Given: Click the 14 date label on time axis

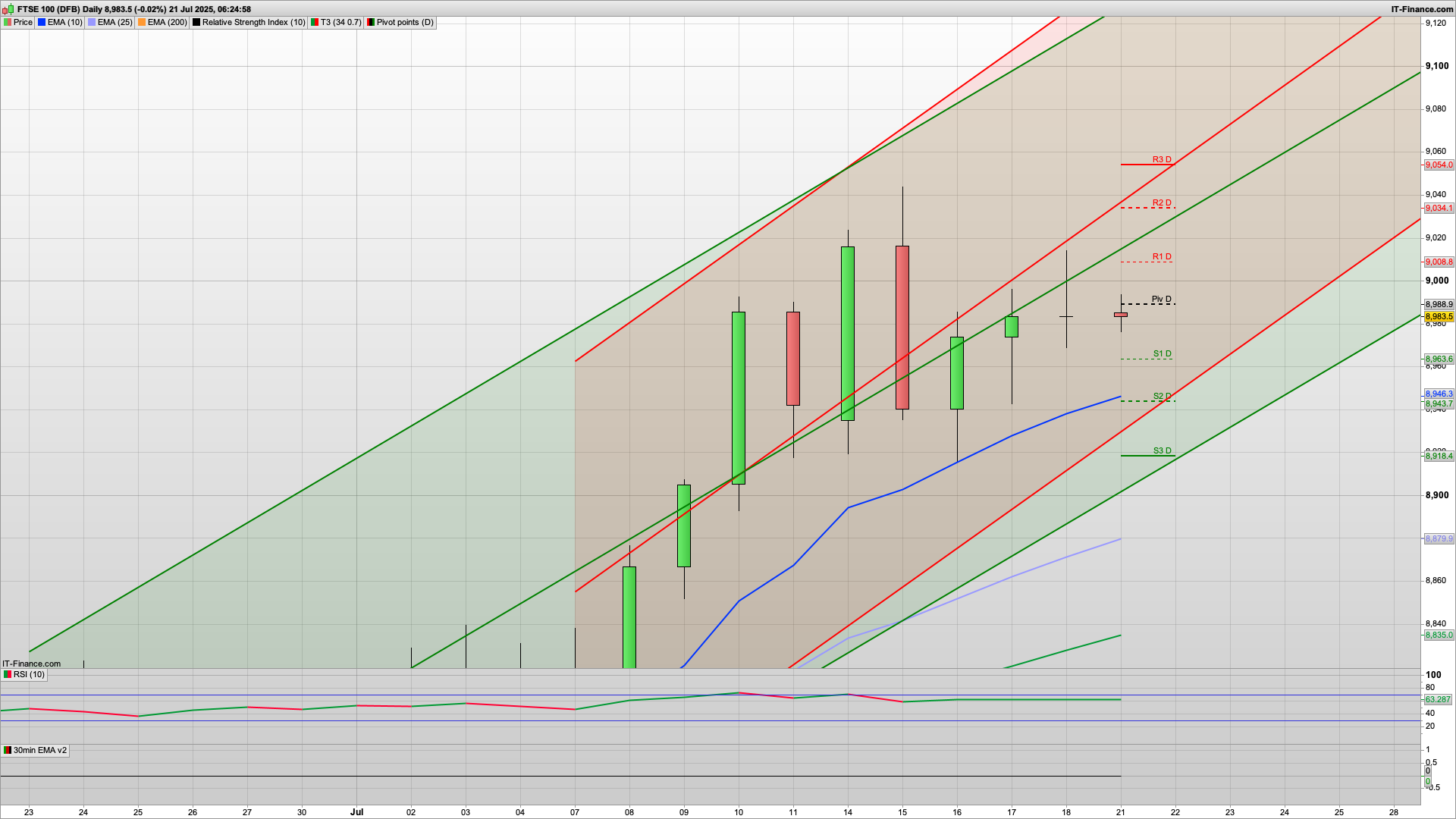Looking at the screenshot, I should [x=848, y=812].
